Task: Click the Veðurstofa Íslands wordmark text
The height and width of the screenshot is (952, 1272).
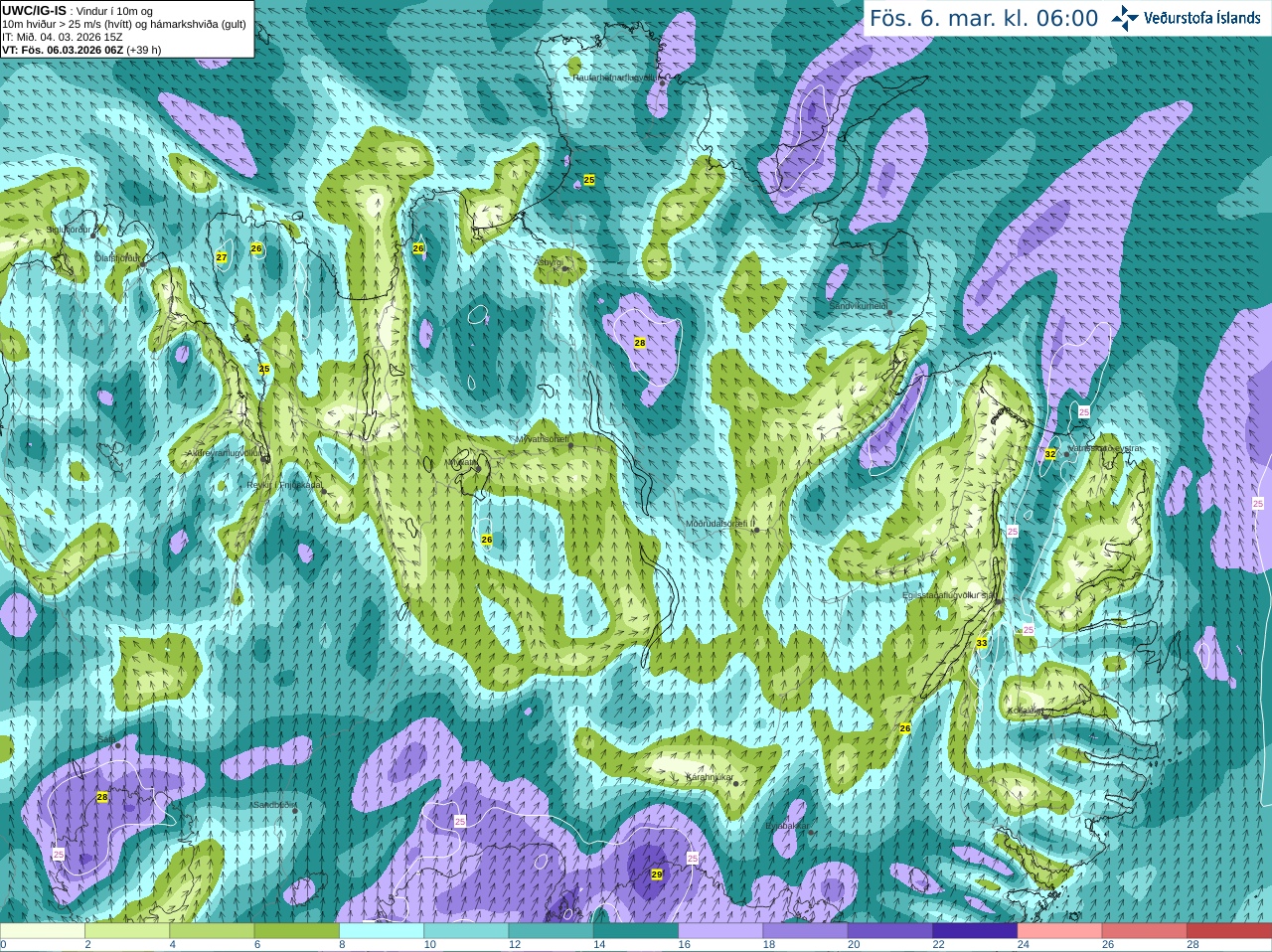Action: [x=1202, y=18]
